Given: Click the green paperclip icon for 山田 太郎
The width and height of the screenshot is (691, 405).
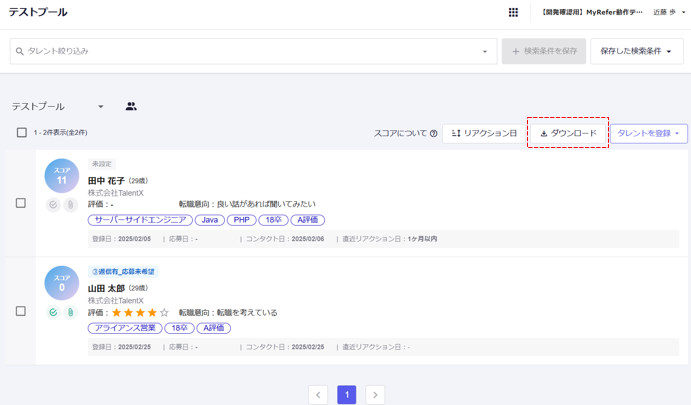Looking at the screenshot, I should point(70,313).
